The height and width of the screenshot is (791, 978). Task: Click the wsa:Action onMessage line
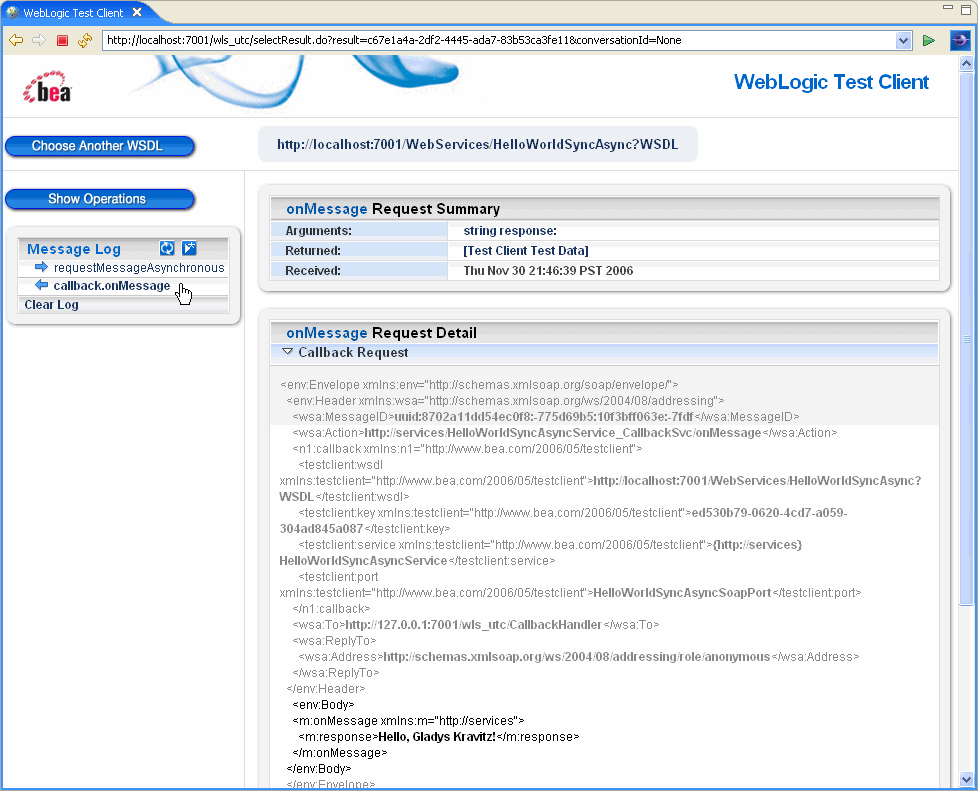564,433
